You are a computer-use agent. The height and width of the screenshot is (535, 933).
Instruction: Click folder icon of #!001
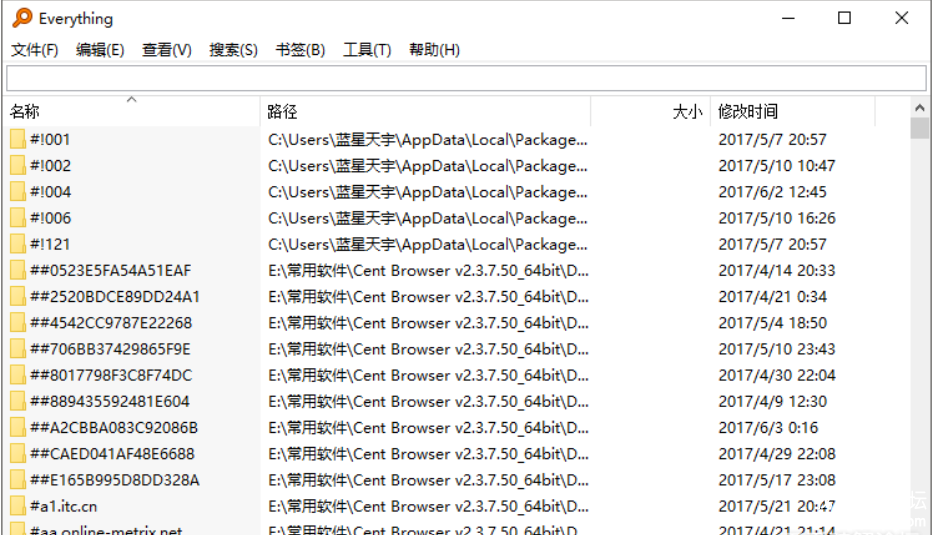coord(18,139)
